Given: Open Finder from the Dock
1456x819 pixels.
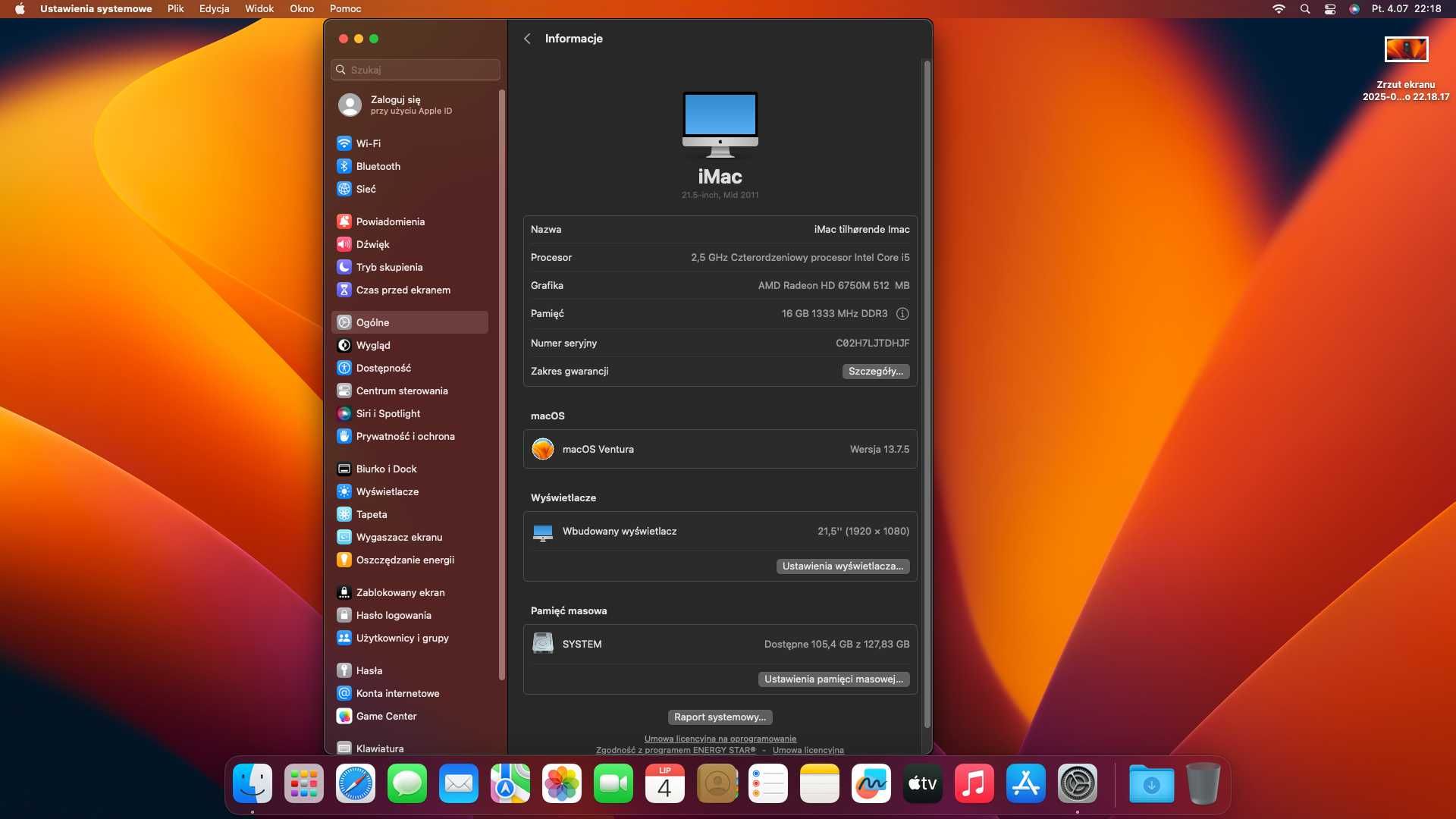Looking at the screenshot, I should click(253, 784).
